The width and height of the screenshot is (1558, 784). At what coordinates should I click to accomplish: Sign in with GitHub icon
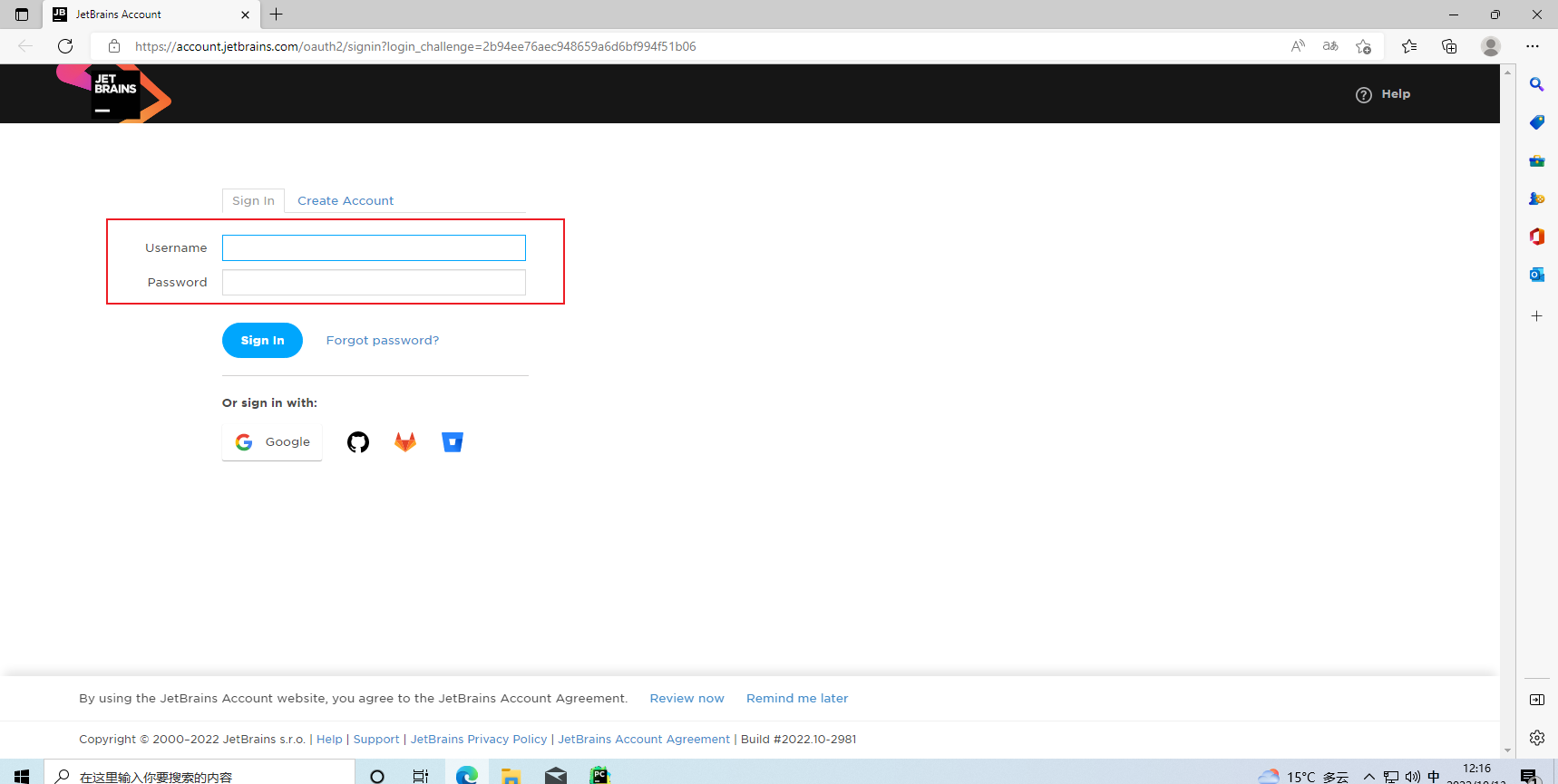click(x=358, y=442)
